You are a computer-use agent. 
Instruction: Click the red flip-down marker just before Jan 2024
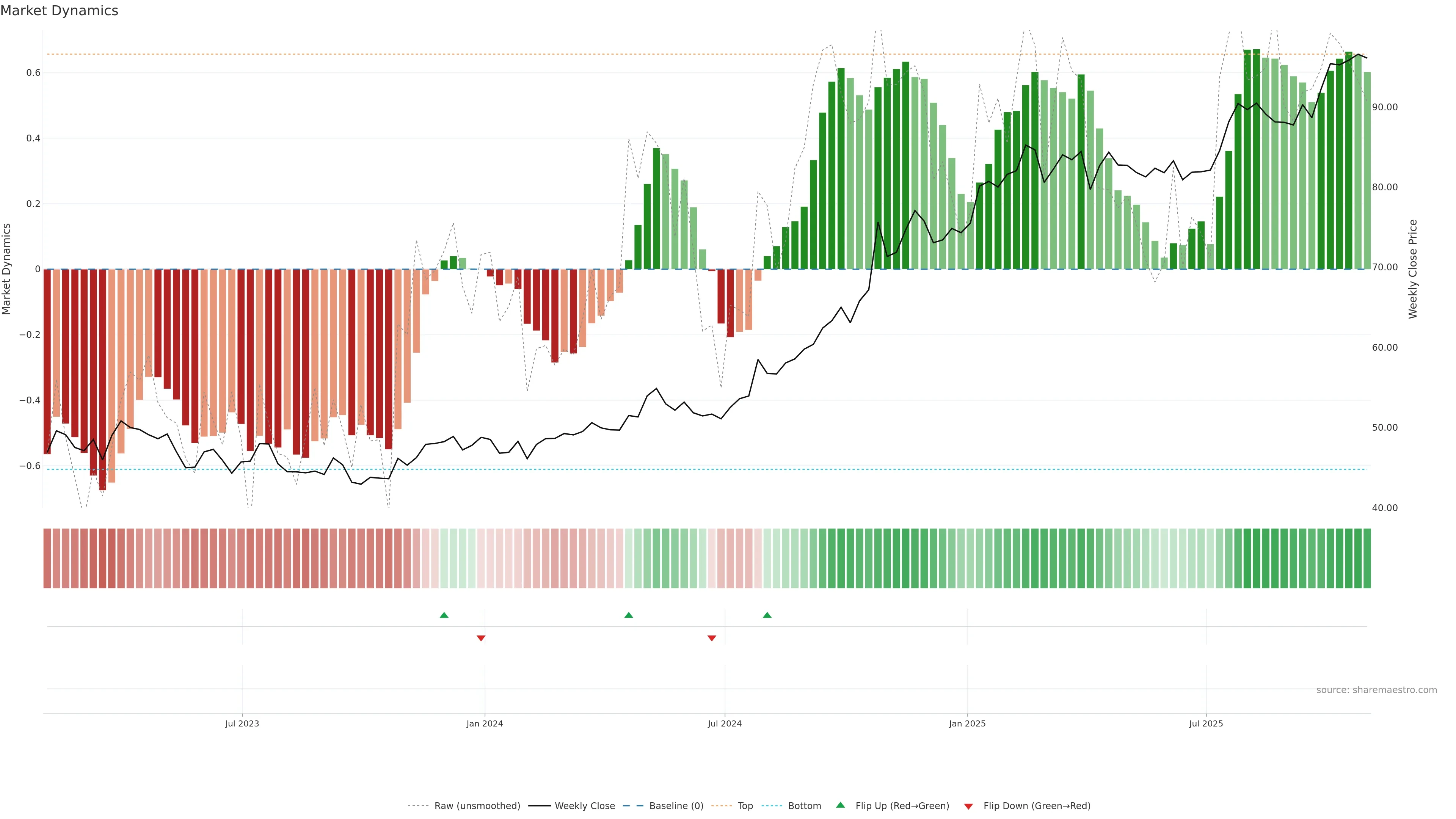481,638
